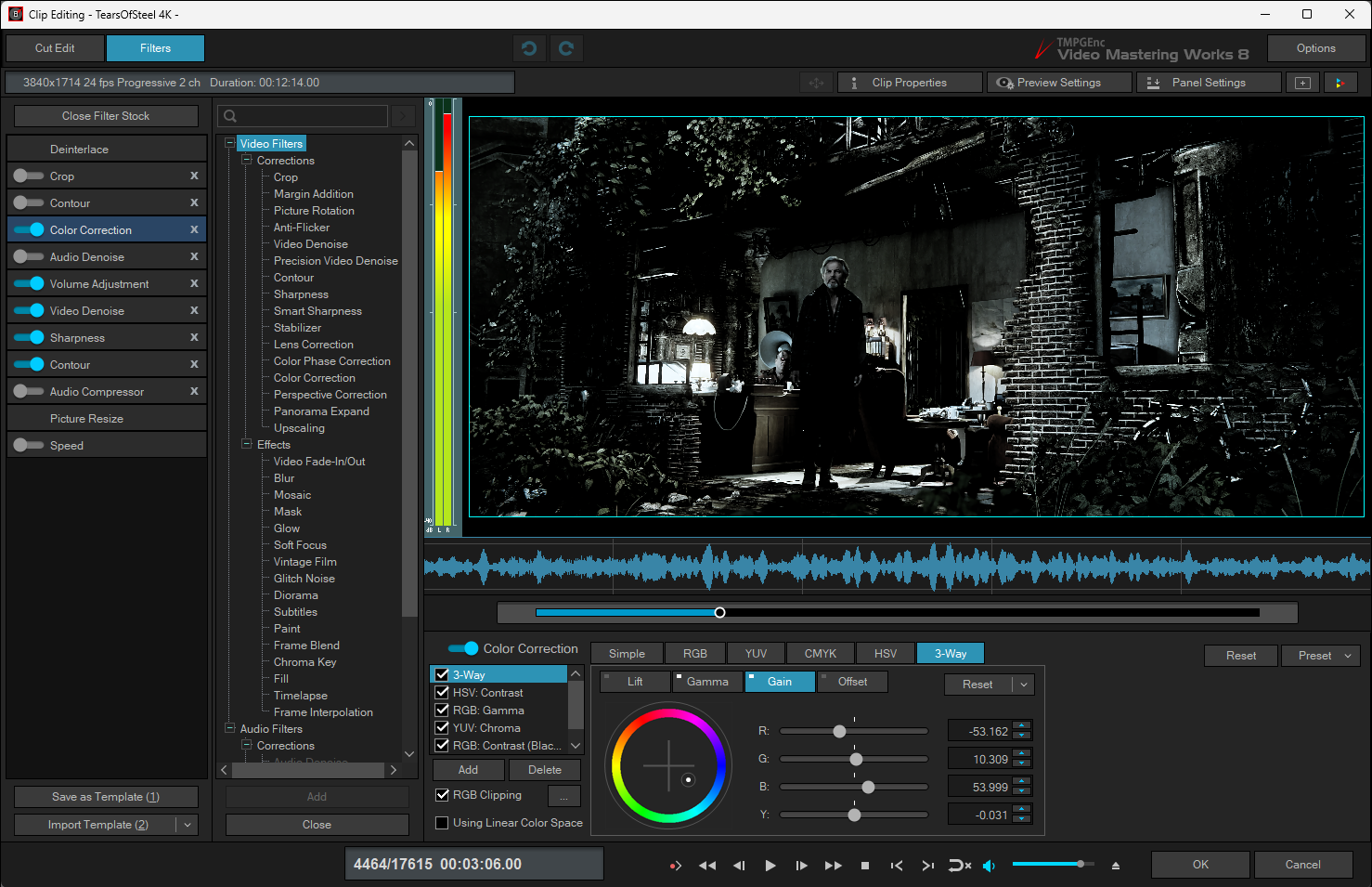
Task: Open the Import Template dropdown arrow
Action: click(x=187, y=825)
